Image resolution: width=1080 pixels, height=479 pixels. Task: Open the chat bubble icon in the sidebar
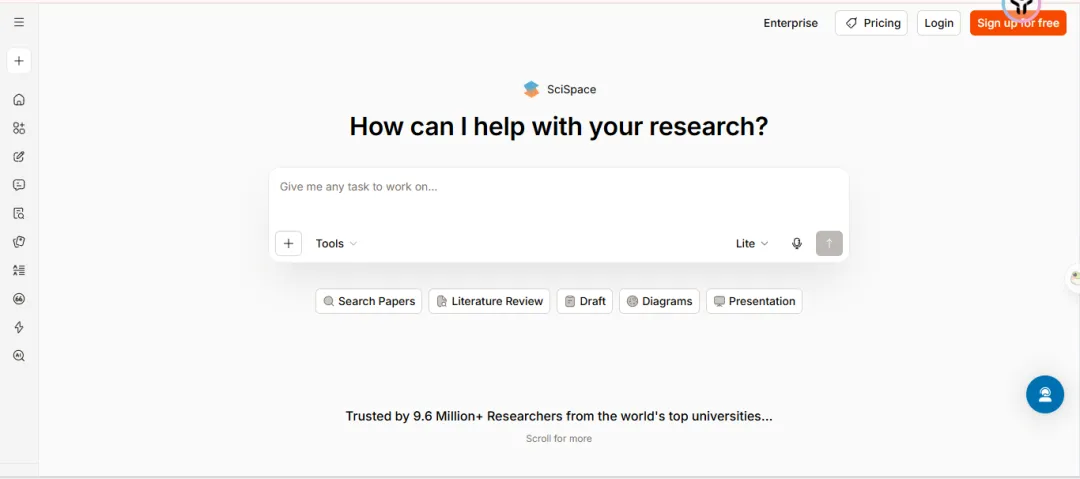[x=19, y=185]
